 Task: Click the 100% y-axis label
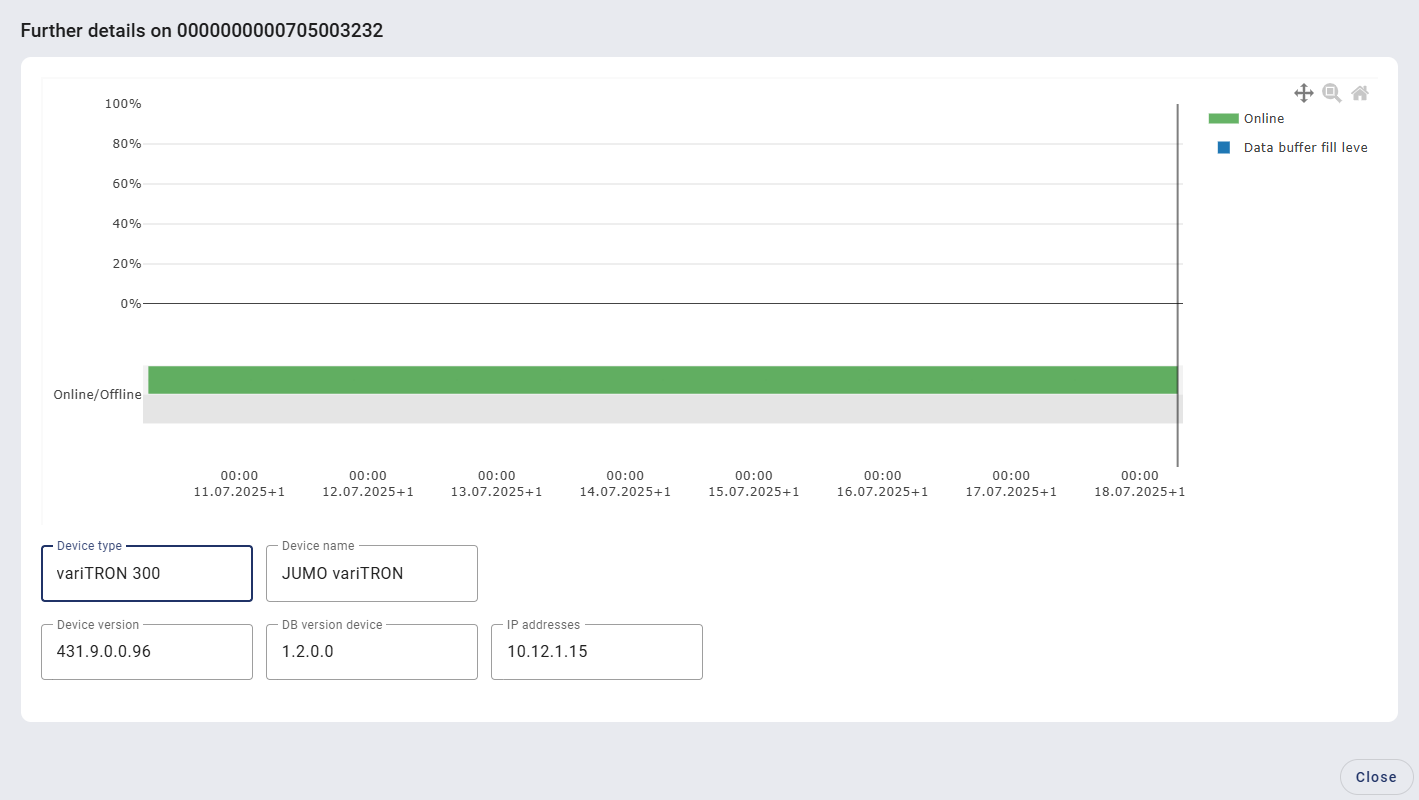[123, 104]
